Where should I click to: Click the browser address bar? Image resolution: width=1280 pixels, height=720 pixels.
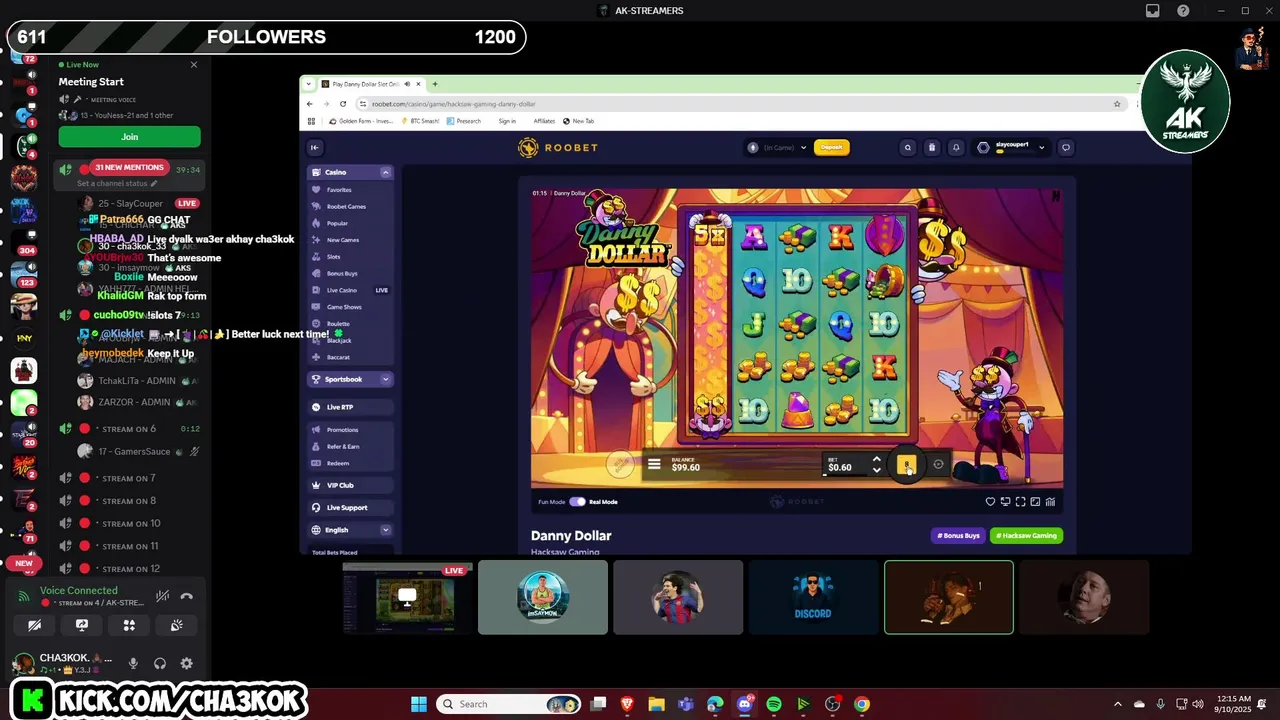click(x=740, y=104)
